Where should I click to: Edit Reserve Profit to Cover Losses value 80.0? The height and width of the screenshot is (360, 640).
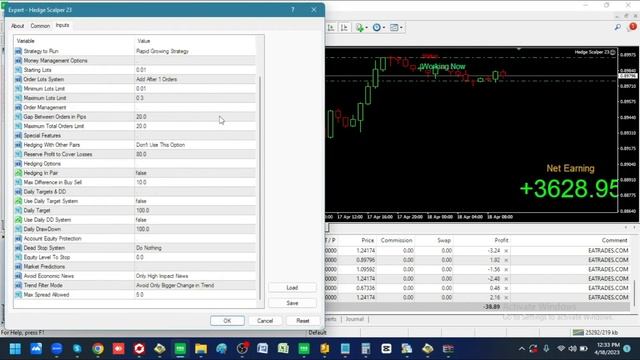tap(195, 154)
